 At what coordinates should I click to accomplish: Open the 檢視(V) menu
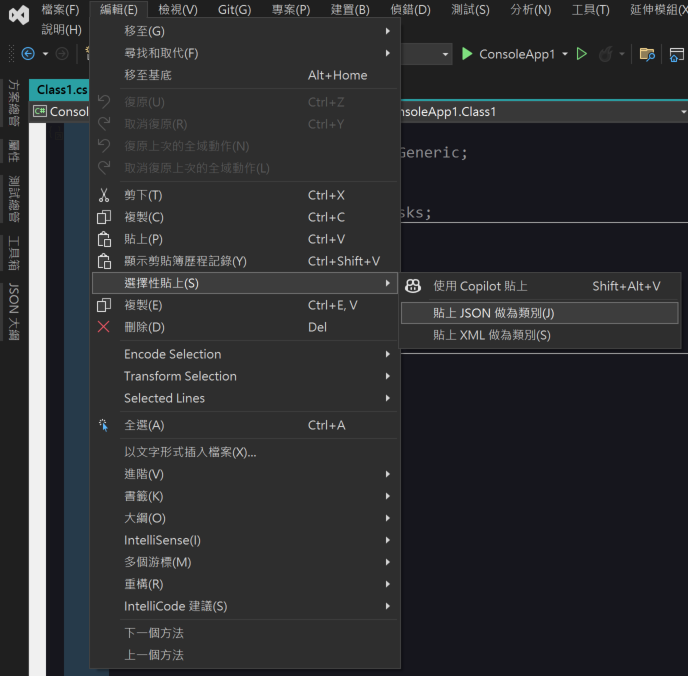click(178, 9)
